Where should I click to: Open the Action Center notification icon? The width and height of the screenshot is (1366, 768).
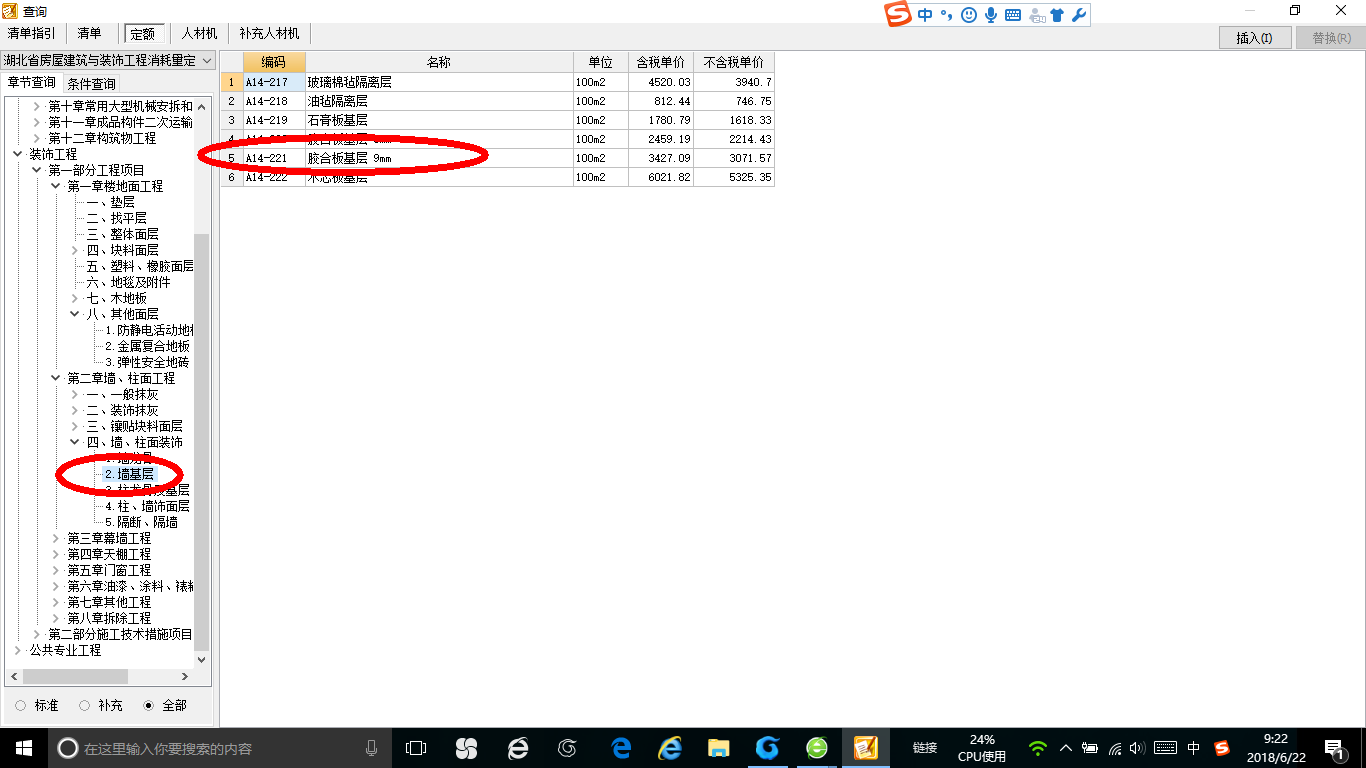(x=1334, y=748)
